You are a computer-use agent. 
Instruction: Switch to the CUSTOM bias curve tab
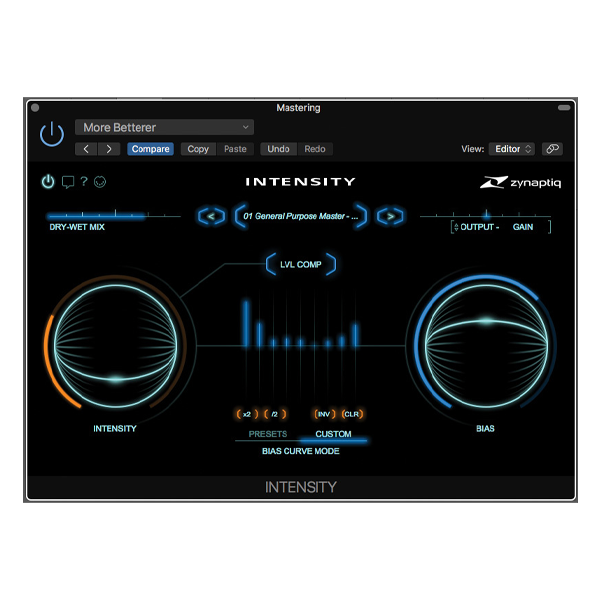click(333, 434)
